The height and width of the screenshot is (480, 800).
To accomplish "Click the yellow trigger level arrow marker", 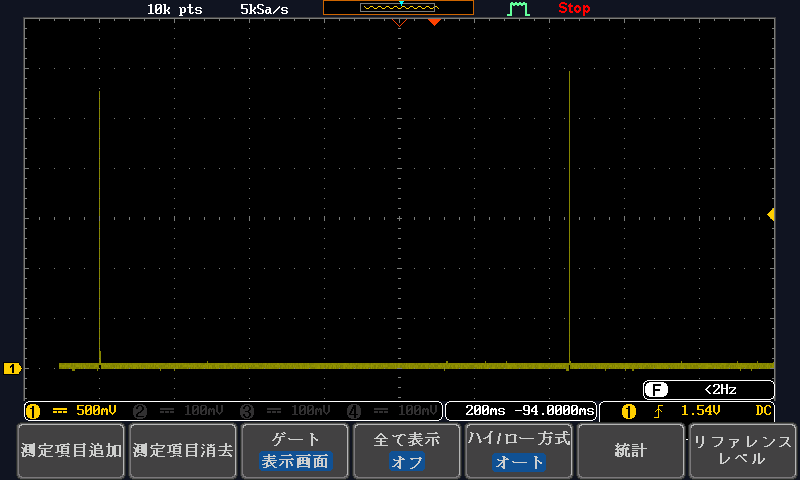I will click(771, 215).
